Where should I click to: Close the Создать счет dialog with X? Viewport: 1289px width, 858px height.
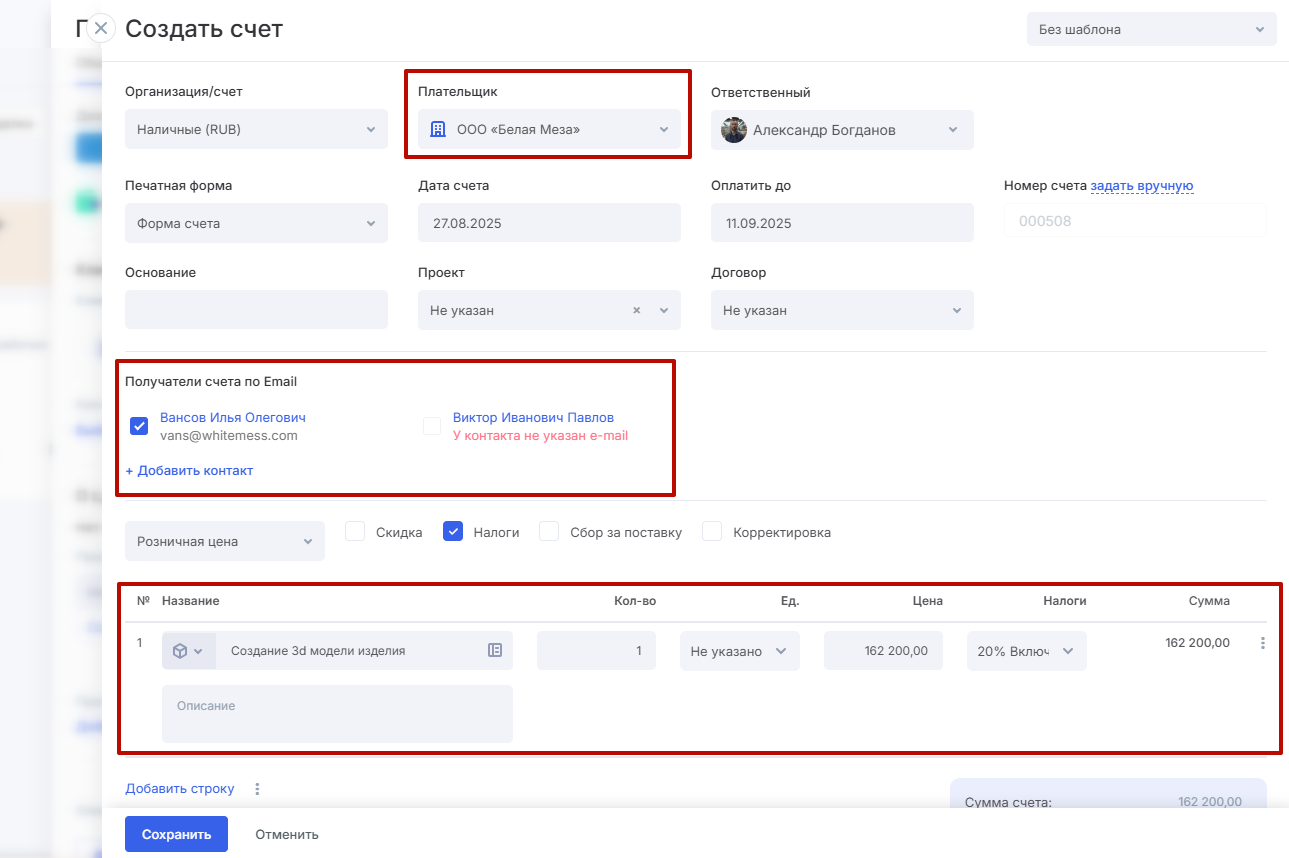click(101, 28)
